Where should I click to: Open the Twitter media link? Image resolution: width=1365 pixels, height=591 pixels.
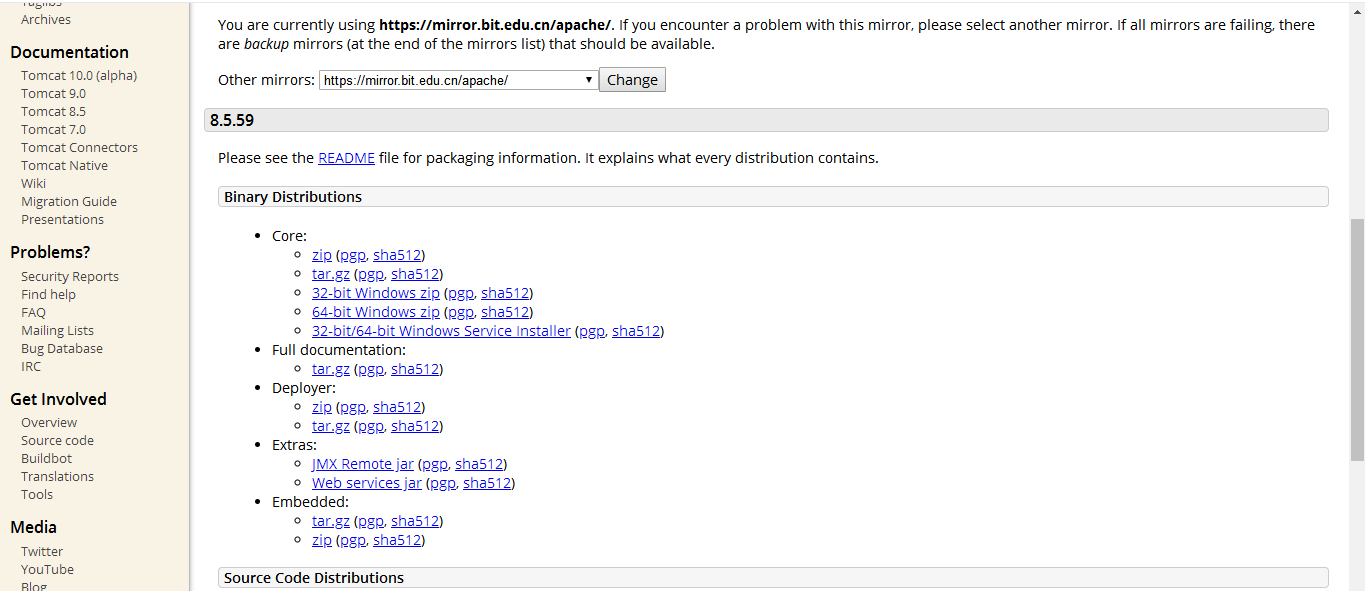[x=42, y=551]
